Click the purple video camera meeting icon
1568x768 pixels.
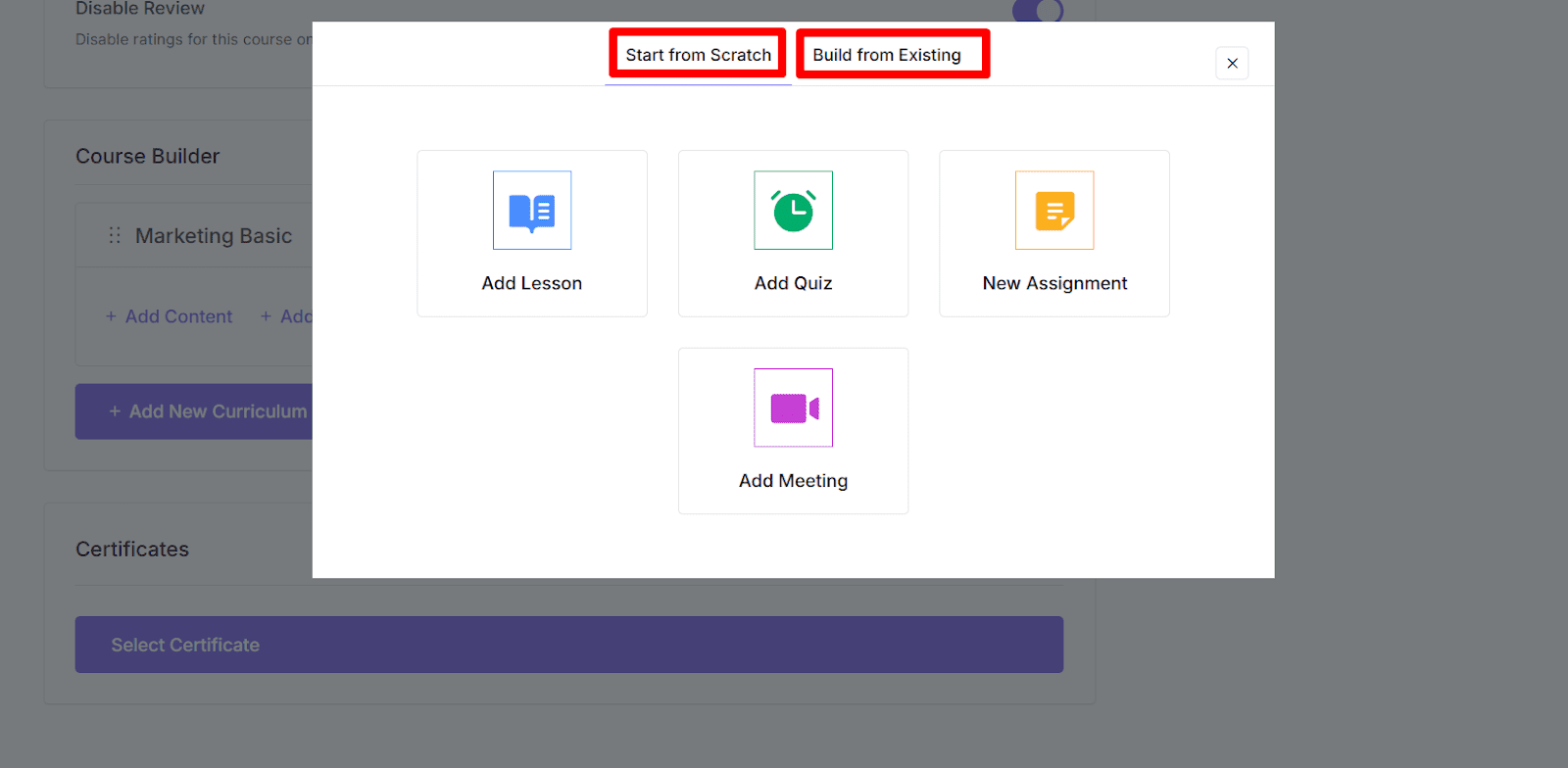pos(793,408)
